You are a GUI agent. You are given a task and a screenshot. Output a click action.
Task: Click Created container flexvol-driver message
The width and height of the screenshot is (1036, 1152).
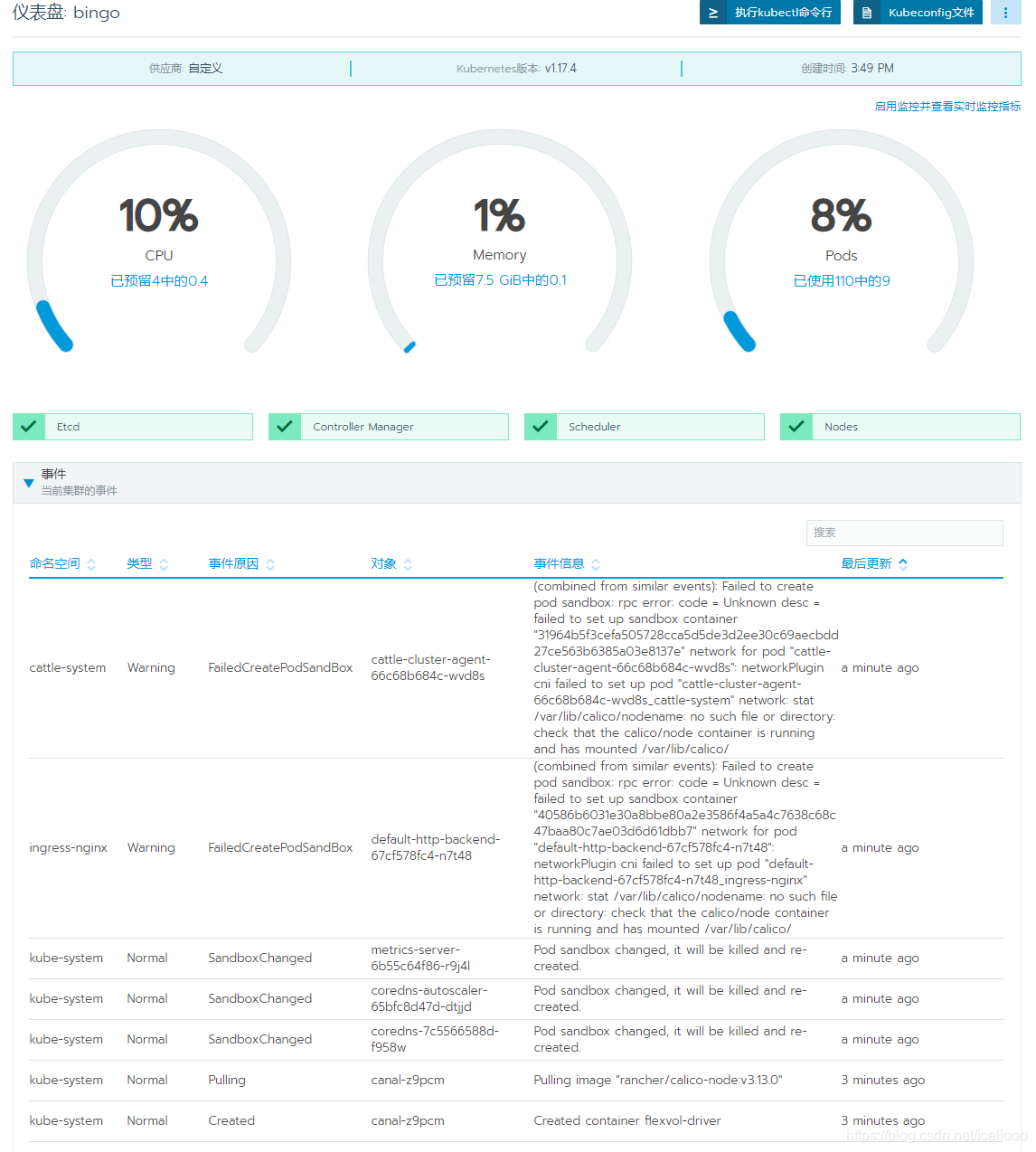pos(627,1121)
